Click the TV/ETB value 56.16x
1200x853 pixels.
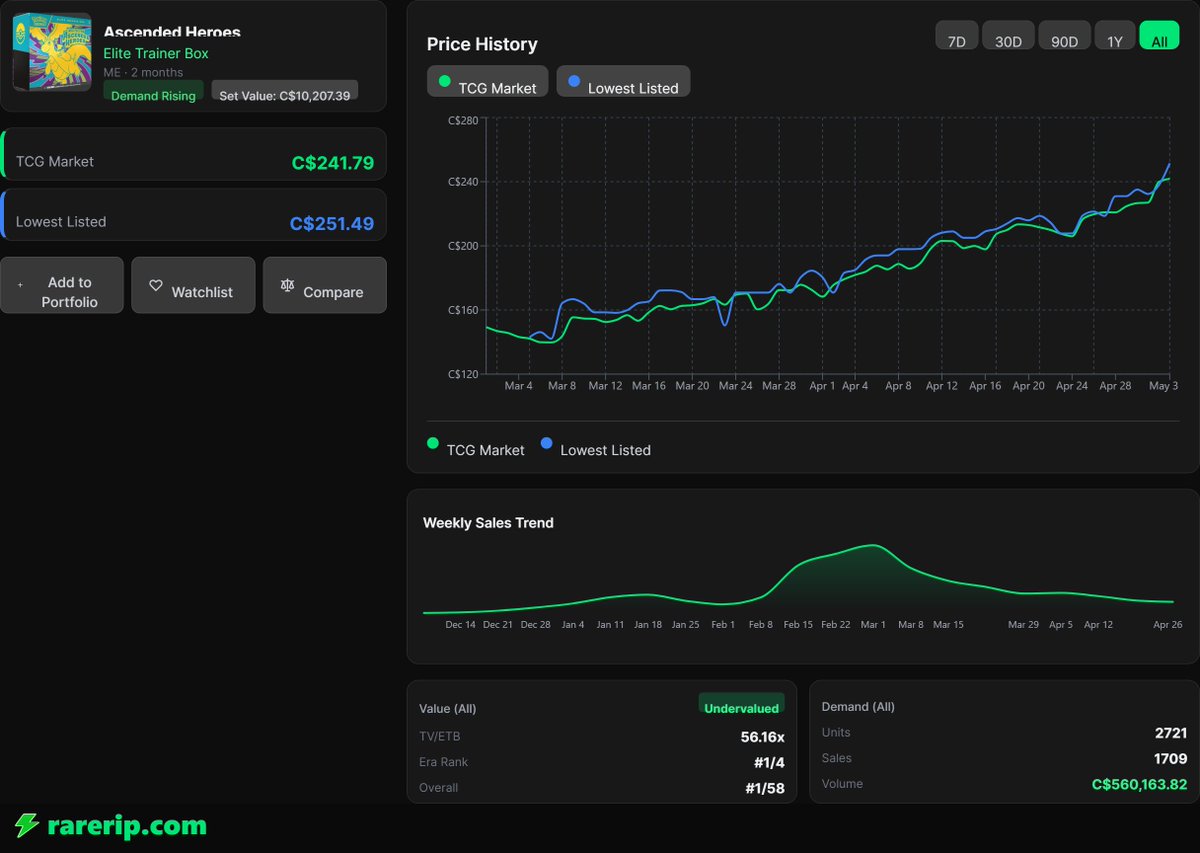(x=762, y=736)
